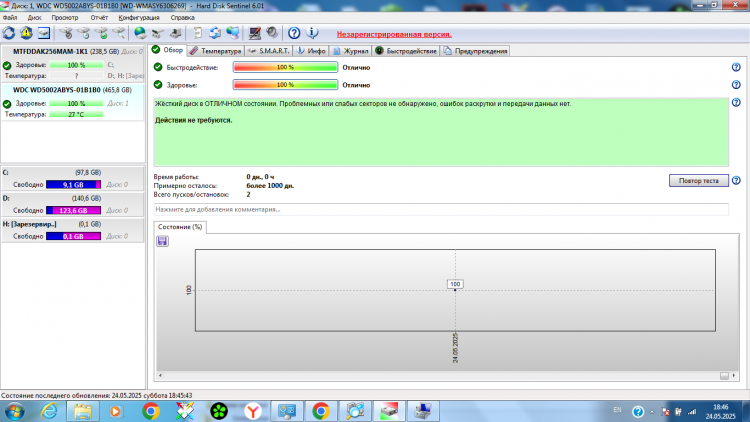Click the graph scrollbar left arrow
This screenshot has width=750, height=422.
coord(160,376)
